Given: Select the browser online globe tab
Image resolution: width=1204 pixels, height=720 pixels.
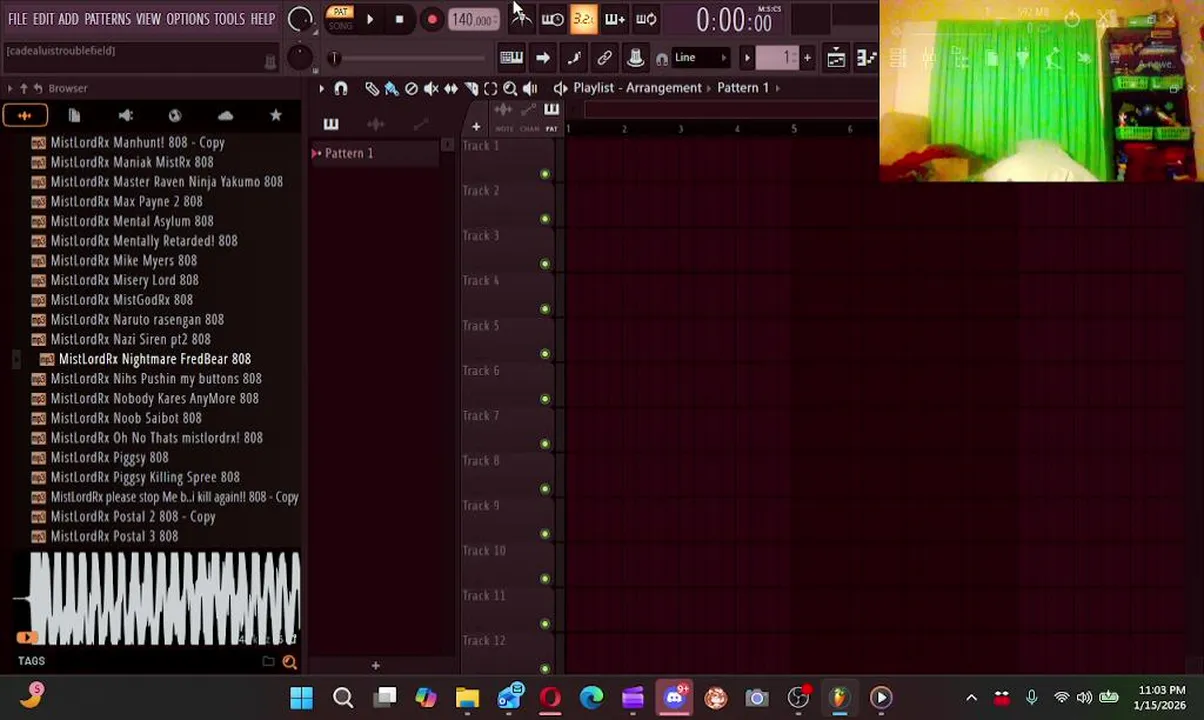Looking at the screenshot, I should click(175, 116).
